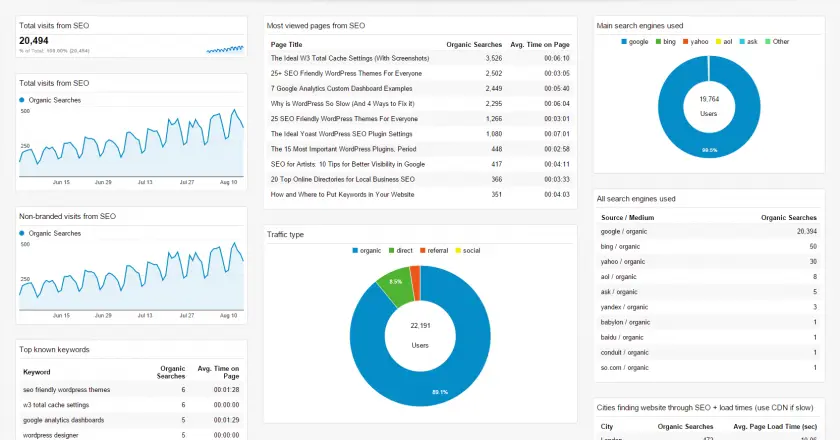Image resolution: width=840 pixels, height=440 pixels.
Task: Click the google legend color square
Action: (x=624, y=42)
